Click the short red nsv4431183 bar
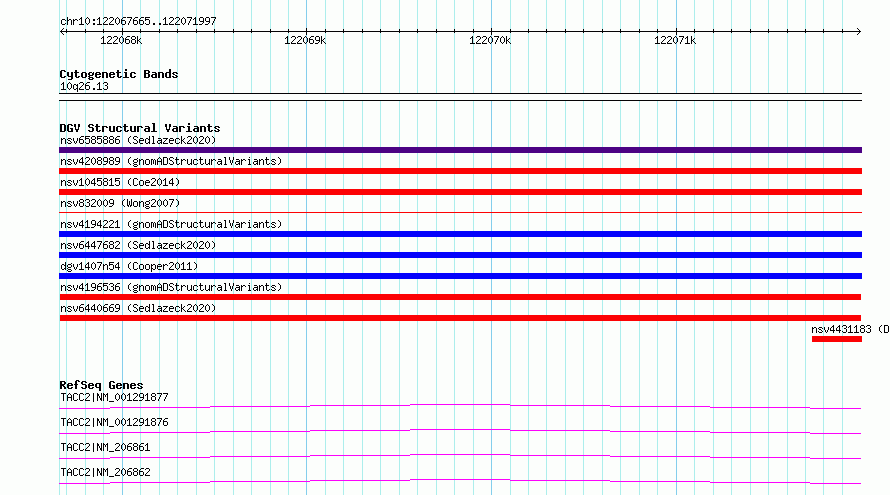890x495 pixels. tap(837, 339)
